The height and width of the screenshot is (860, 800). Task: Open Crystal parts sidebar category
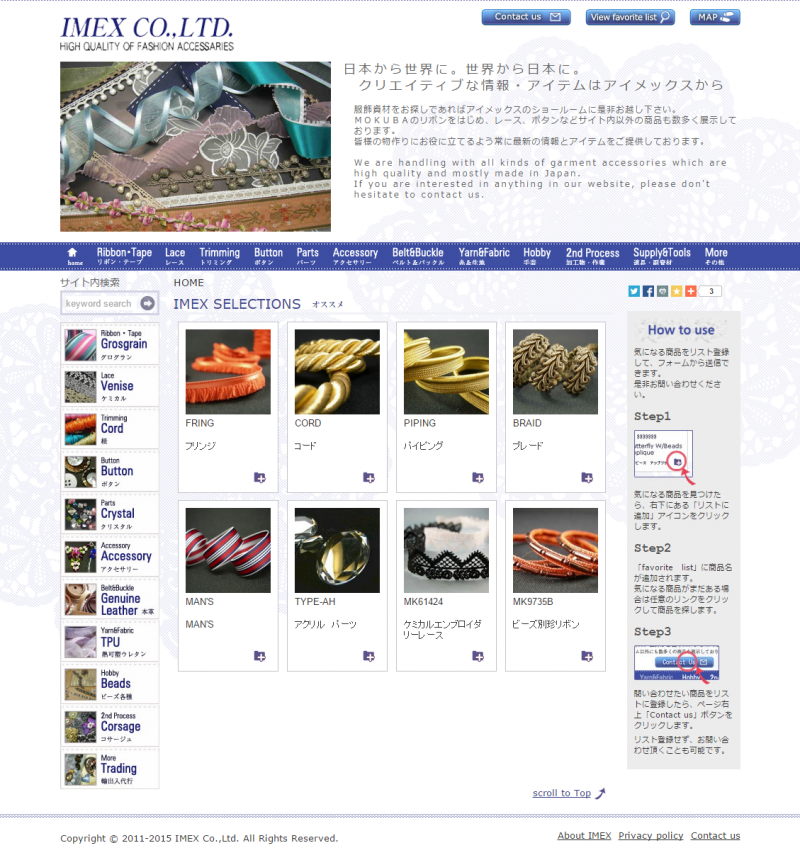110,513
